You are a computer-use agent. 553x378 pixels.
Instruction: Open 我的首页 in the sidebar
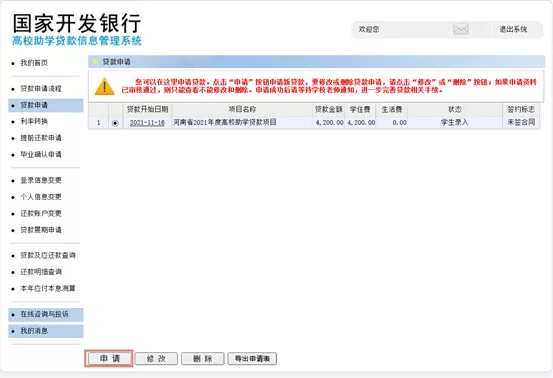(x=34, y=63)
